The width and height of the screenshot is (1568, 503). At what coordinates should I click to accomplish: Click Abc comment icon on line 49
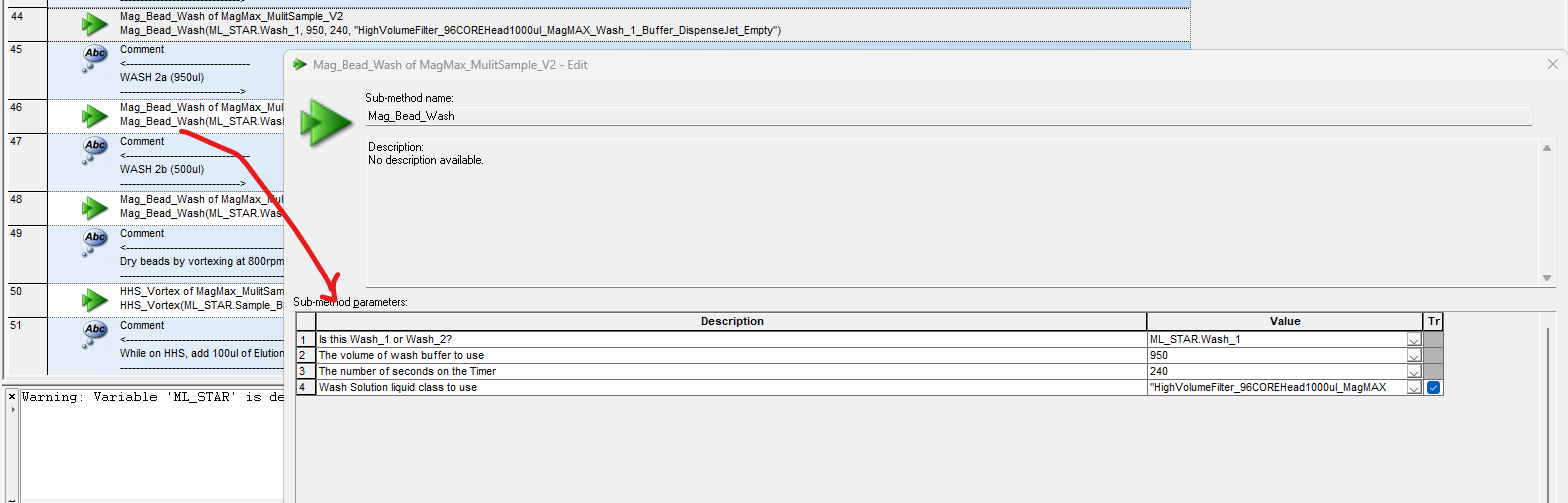95,244
